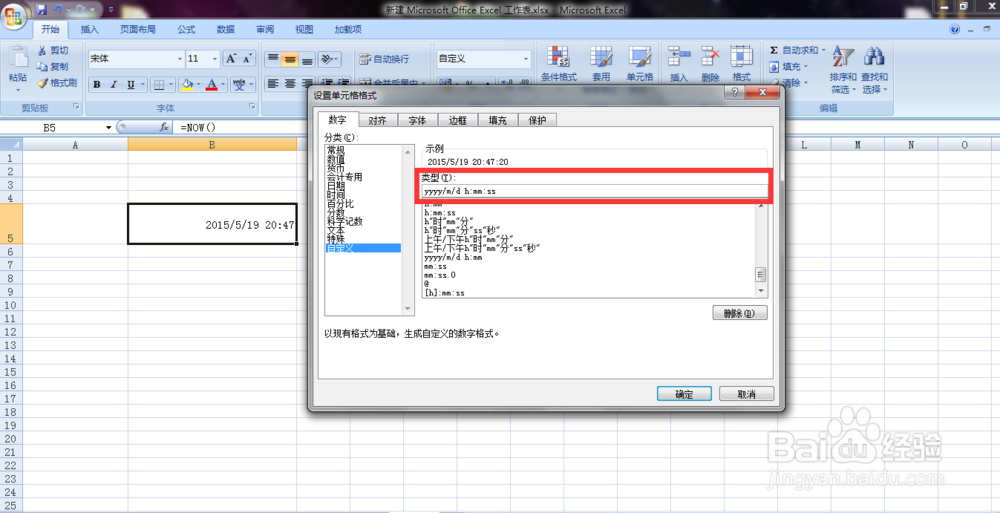Viewport: 1000px width, 513px height.
Task: Open the 填充 tab in dialog
Action: pos(497,120)
